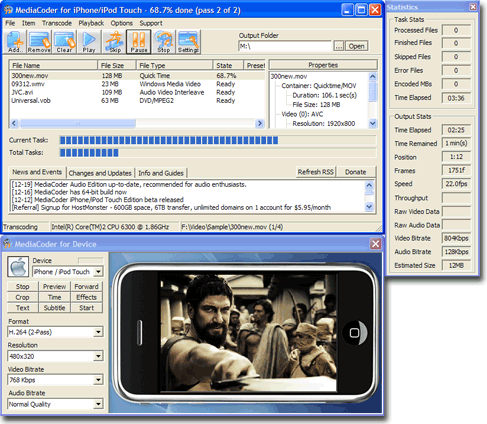
Task: Click the Text button in Device window
Action: [x=23, y=308]
